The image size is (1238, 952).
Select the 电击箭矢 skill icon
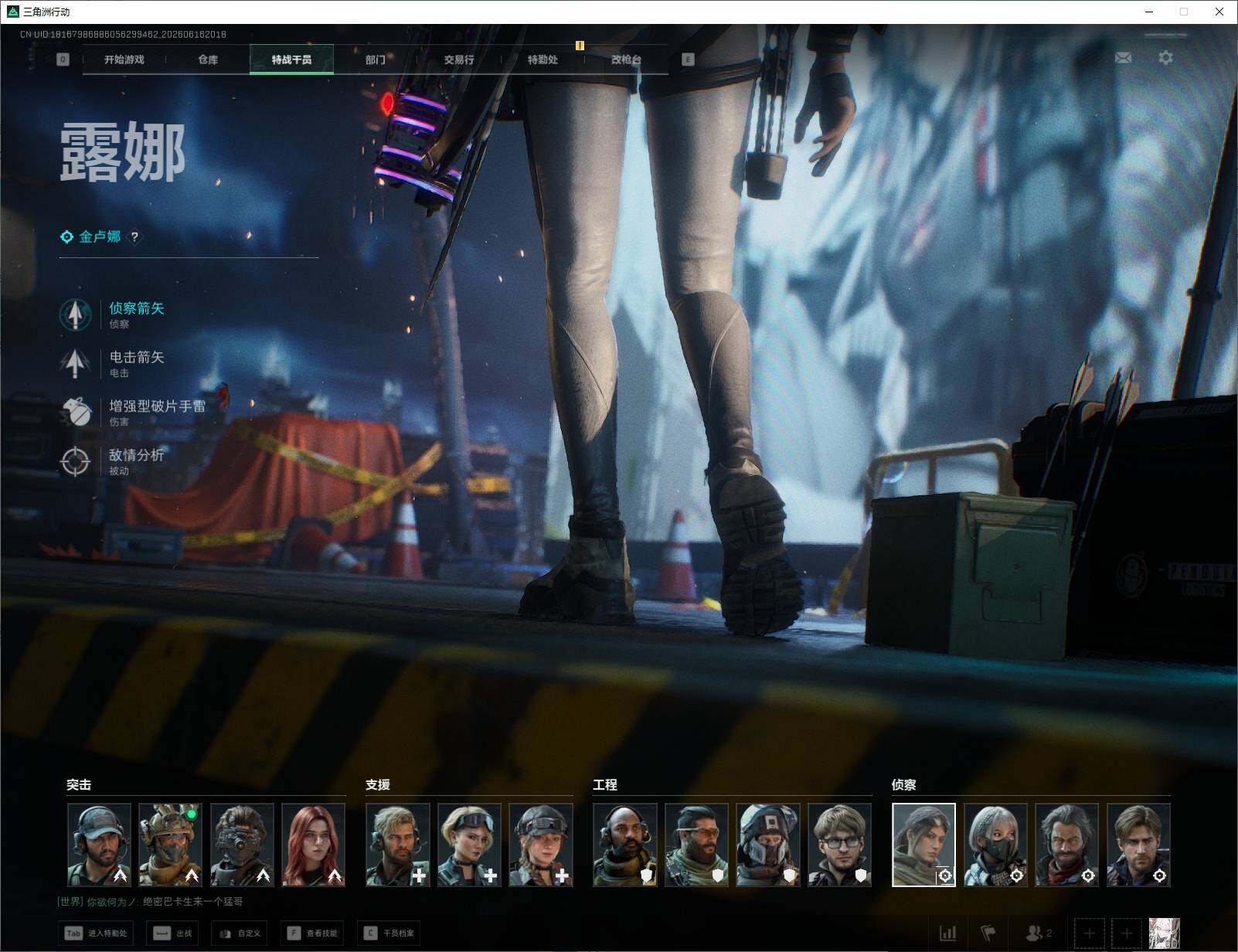pos(75,363)
